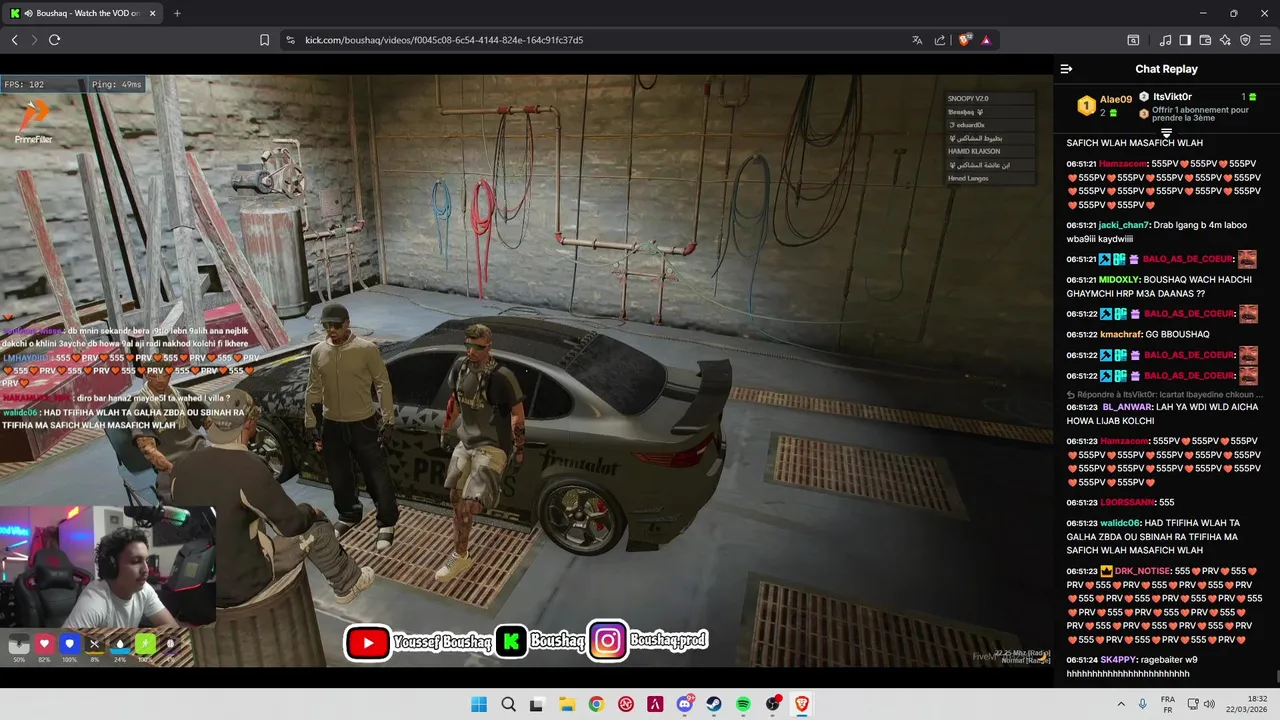Viewport: 1280px width, 720px height.
Task: Click the YouTube logo in the video overlay
Action: pyautogui.click(x=368, y=643)
